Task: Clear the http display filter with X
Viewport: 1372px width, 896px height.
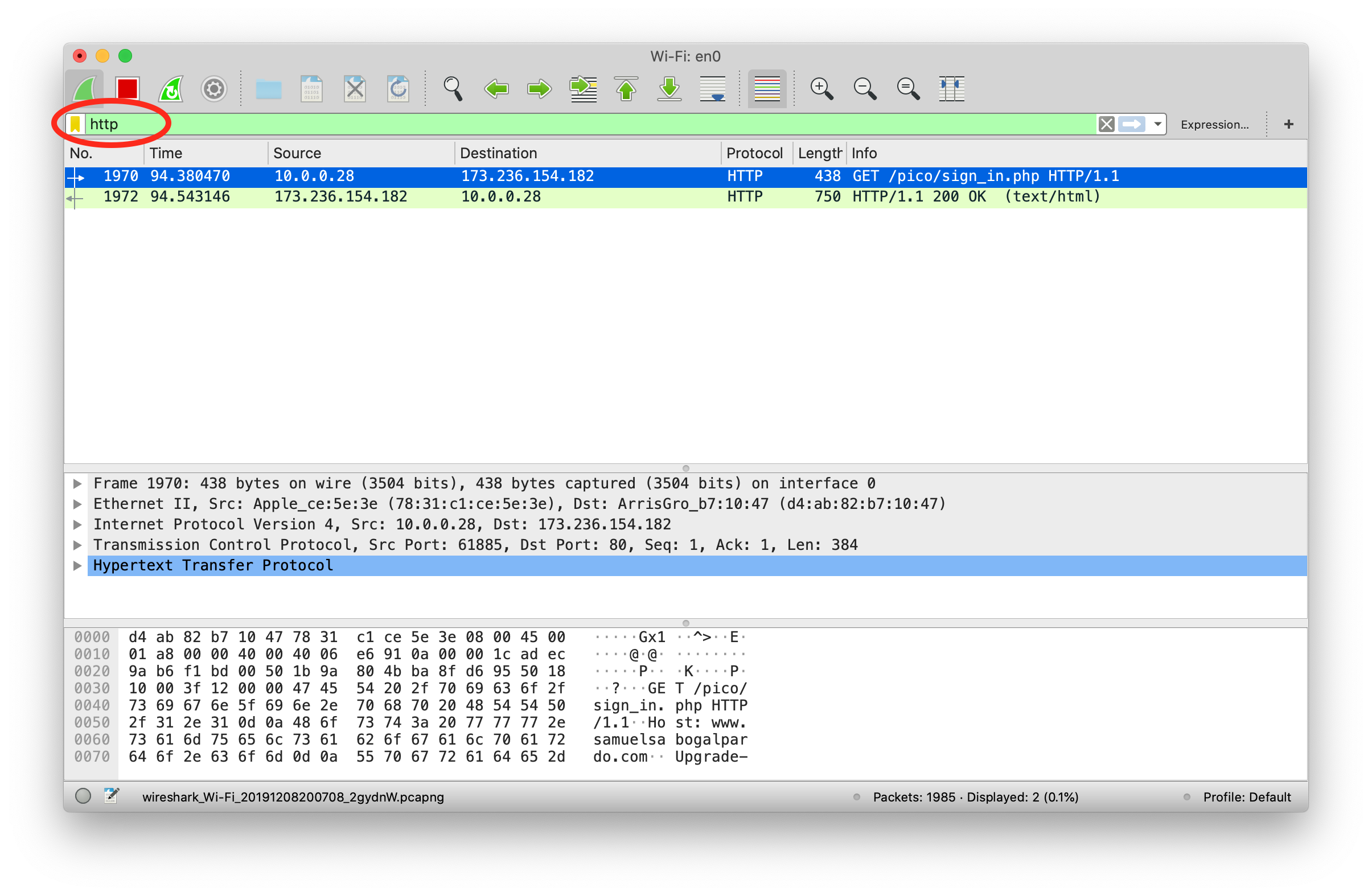Action: (1106, 124)
